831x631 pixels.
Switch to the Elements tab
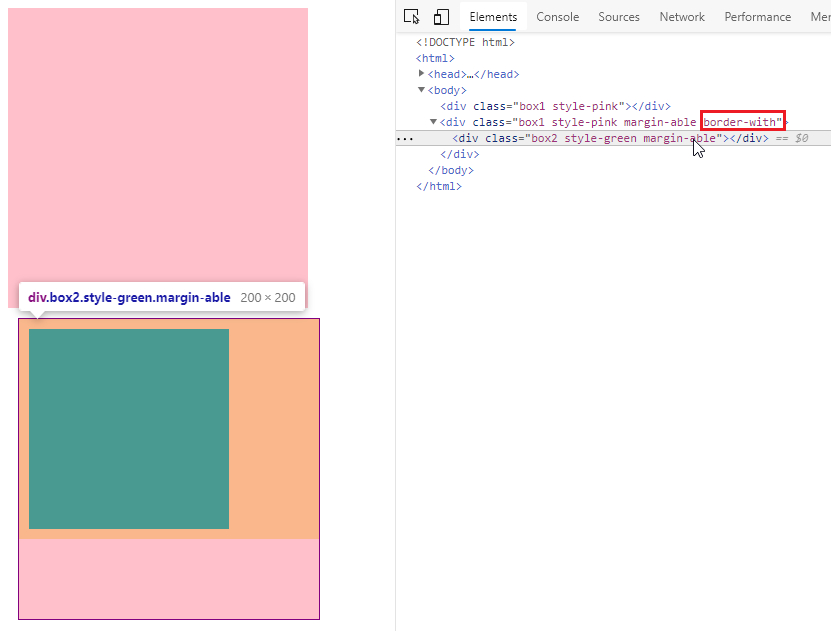click(493, 17)
